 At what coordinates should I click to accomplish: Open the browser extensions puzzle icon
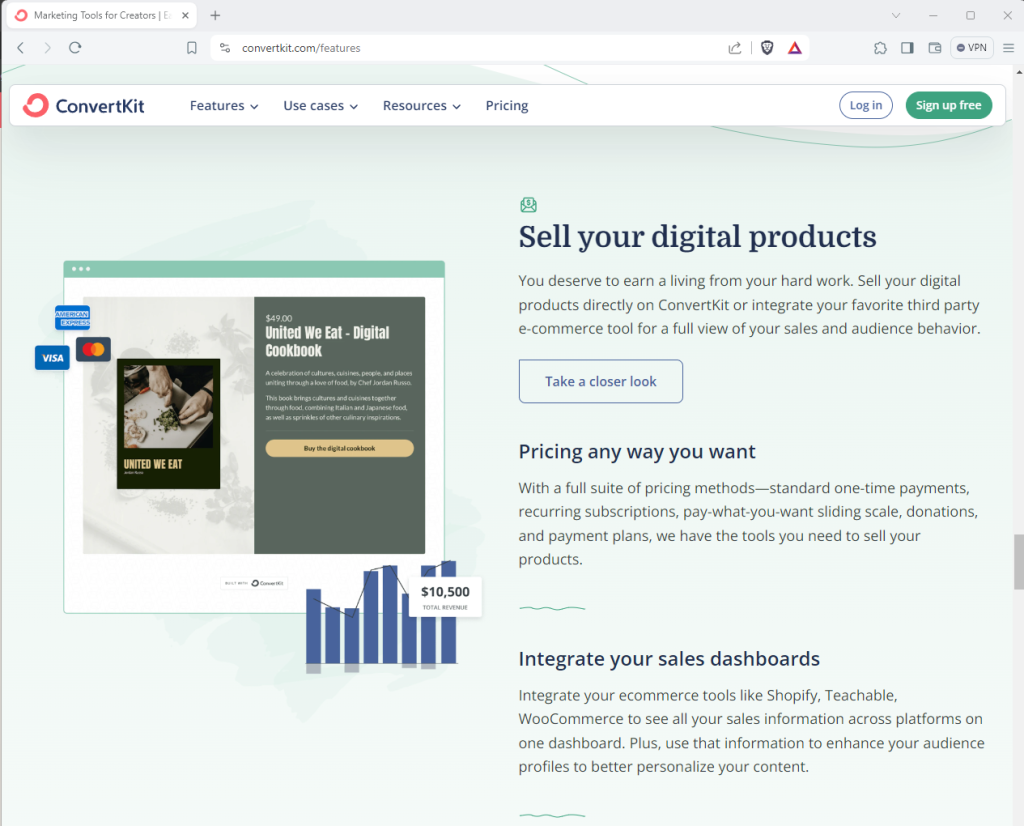tap(880, 47)
